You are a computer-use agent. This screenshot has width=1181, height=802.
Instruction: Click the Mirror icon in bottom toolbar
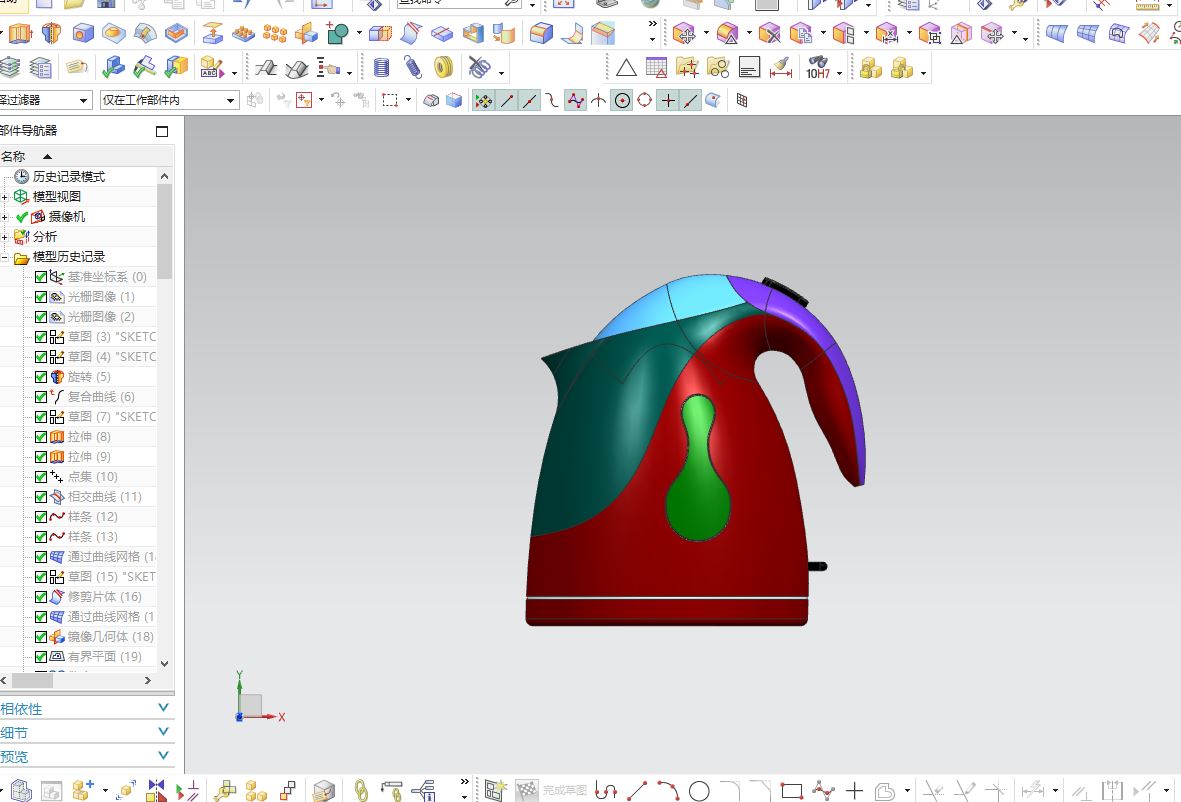pyautogui.click(x=156, y=791)
